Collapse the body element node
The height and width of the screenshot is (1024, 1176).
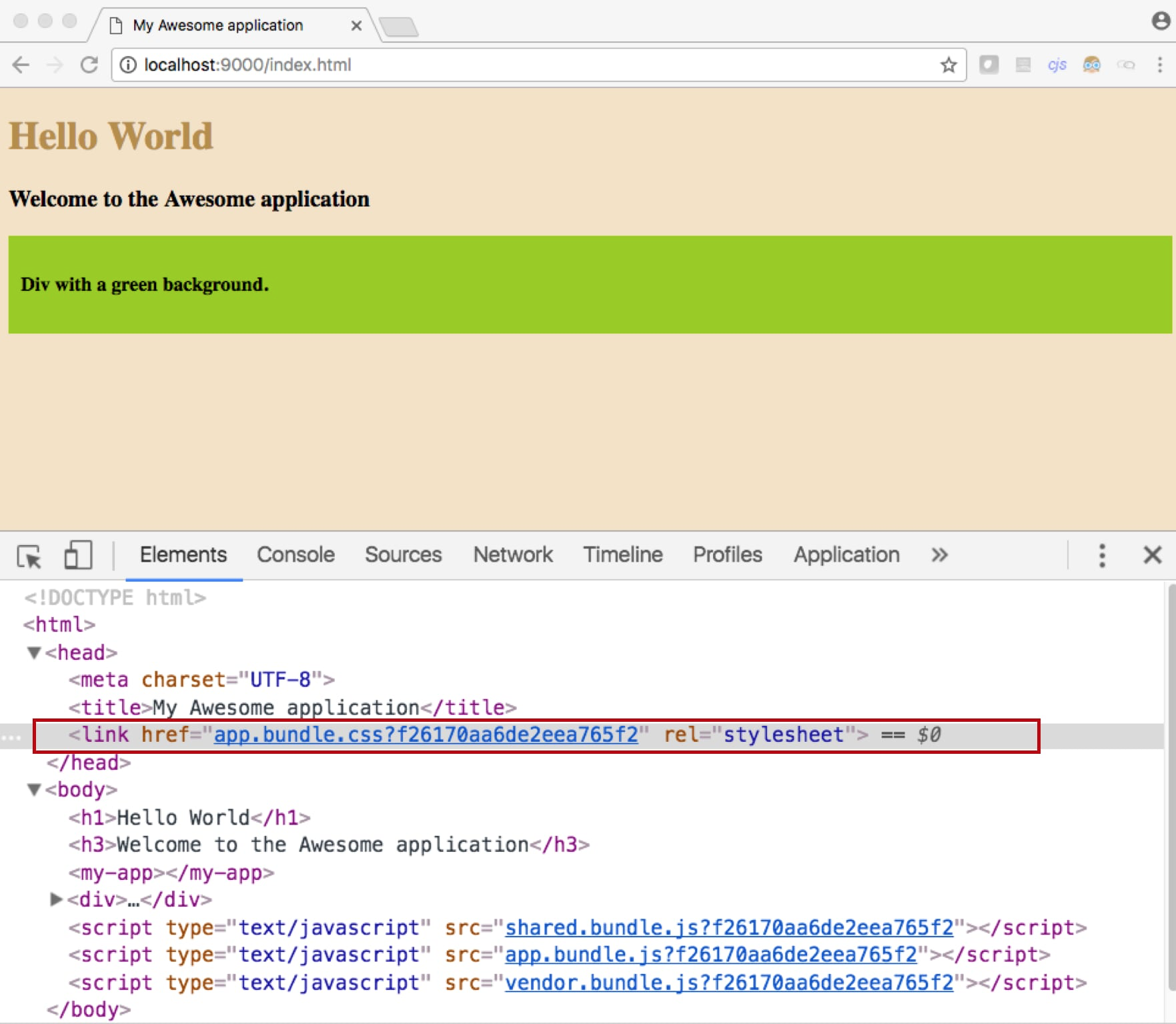click(34, 790)
